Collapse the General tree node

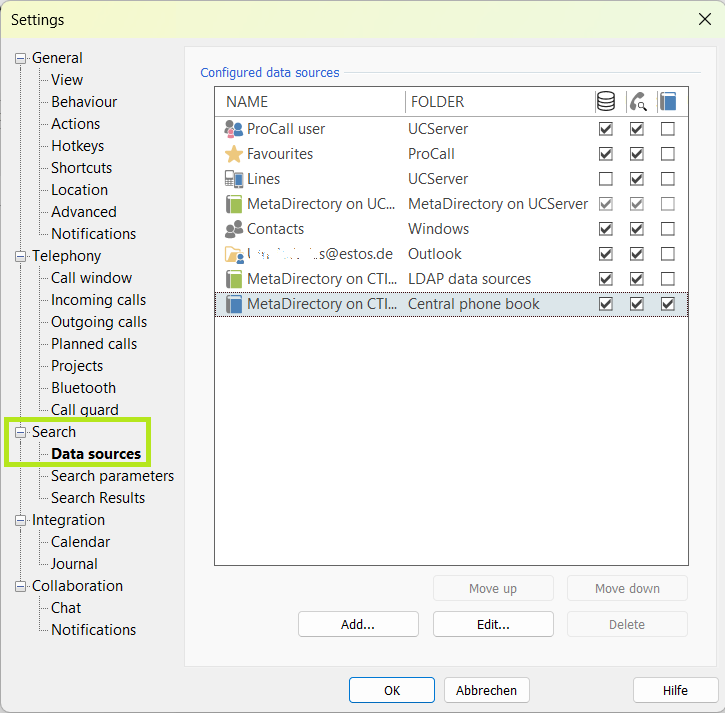pos(21,58)
